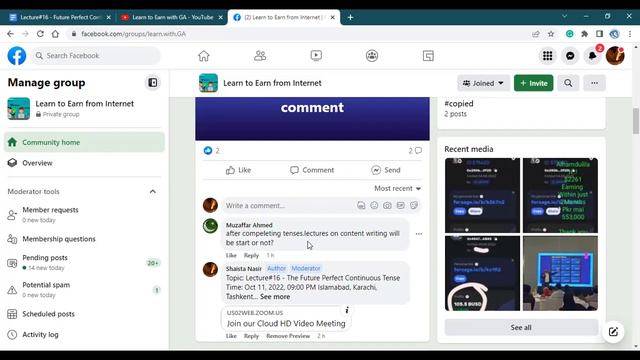Screen dimensions: 640x360
Task: Open the Messenger icon
Action: pos(570,56)
